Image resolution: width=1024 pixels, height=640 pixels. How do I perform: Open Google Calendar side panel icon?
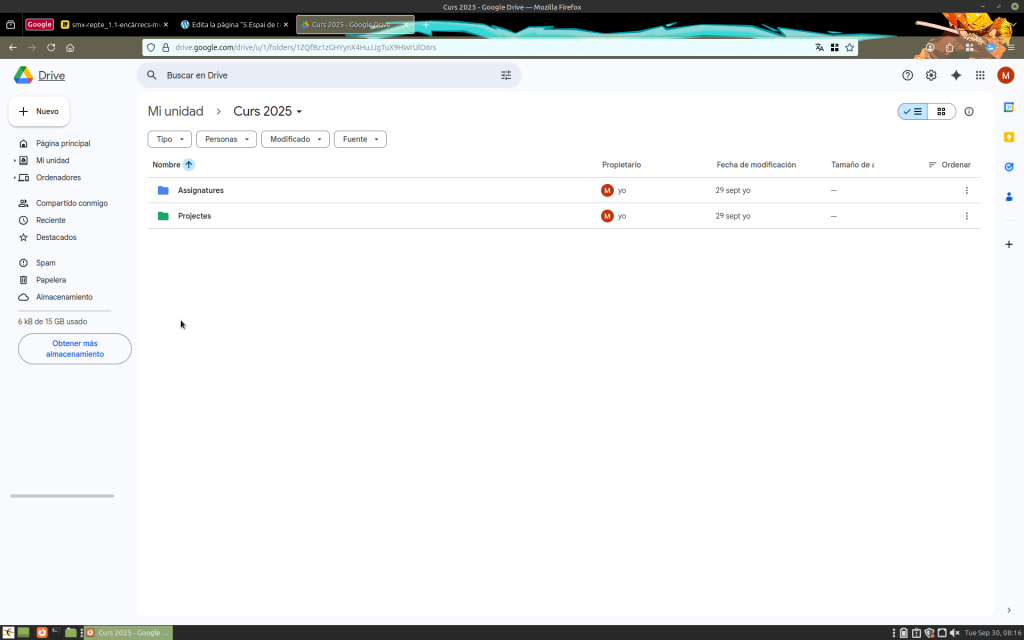point(1009,107)
